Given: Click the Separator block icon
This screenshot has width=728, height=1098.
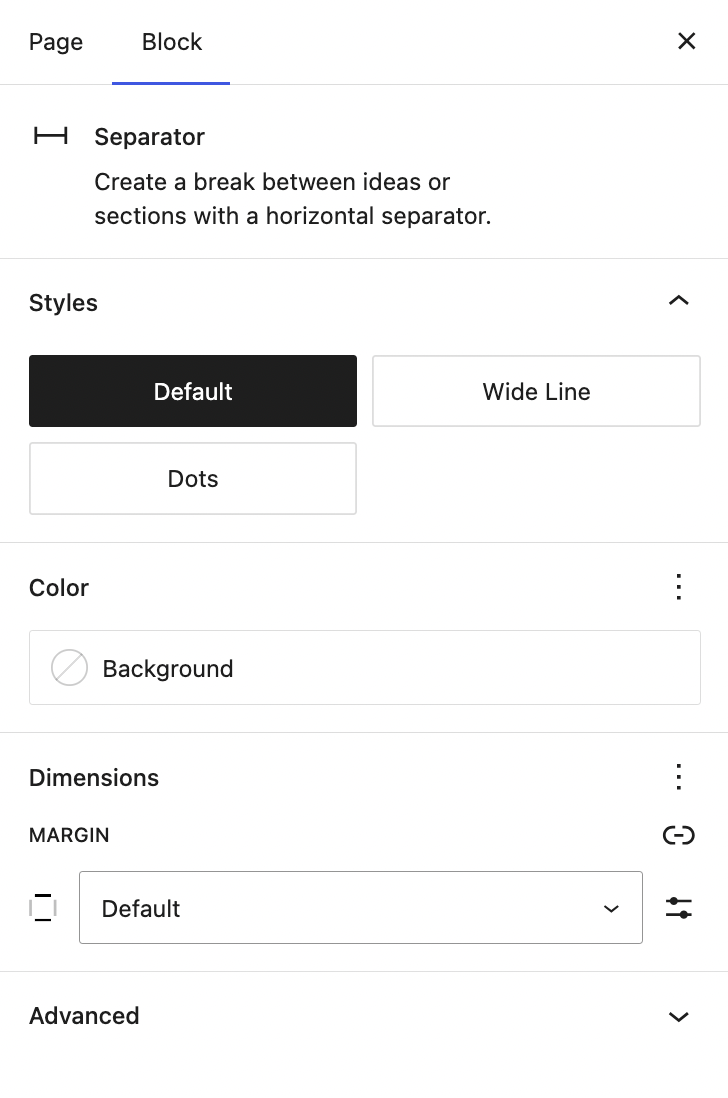Looking at the screenshot, I should 51,137.
